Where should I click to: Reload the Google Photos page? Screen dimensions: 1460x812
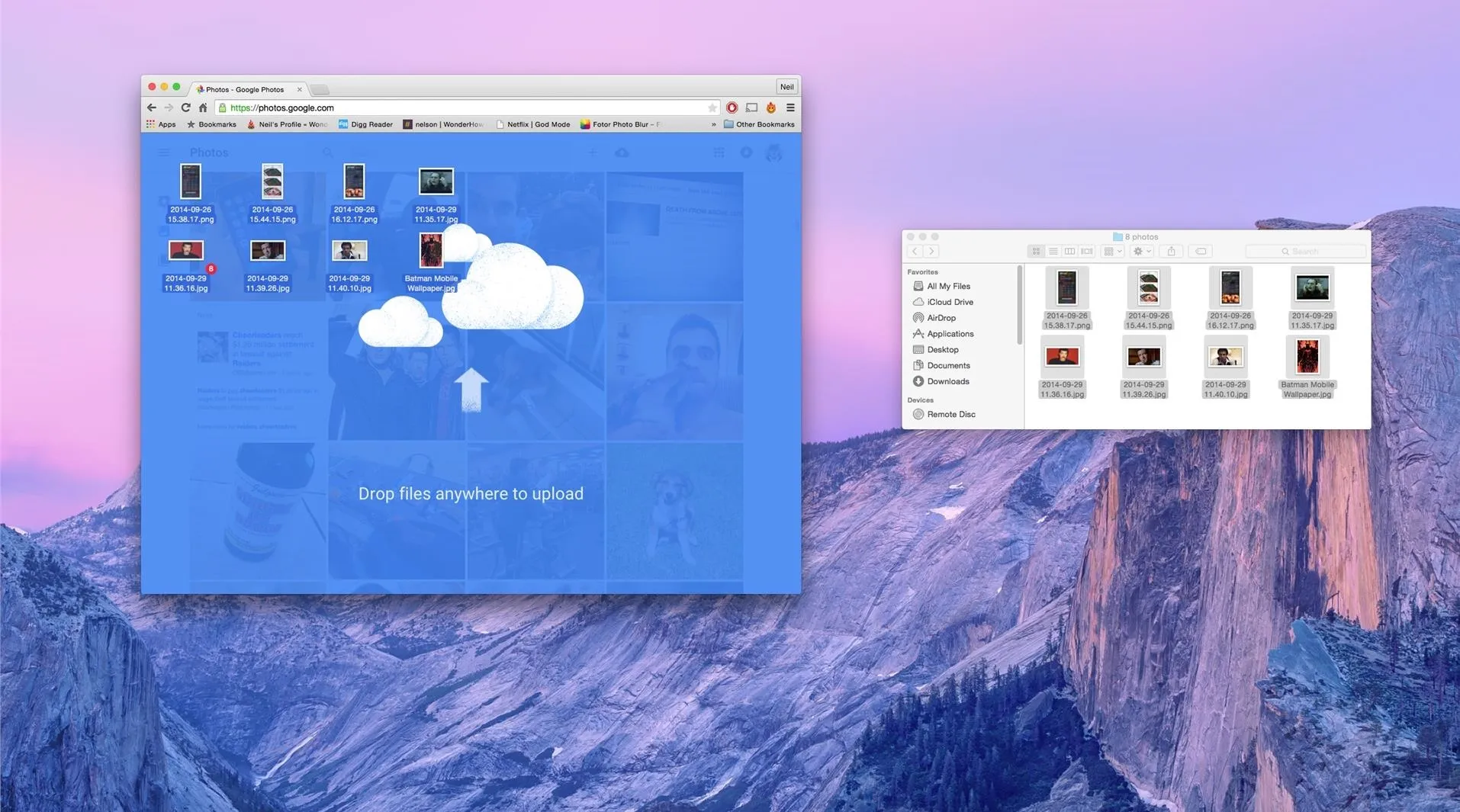[185, 108]
